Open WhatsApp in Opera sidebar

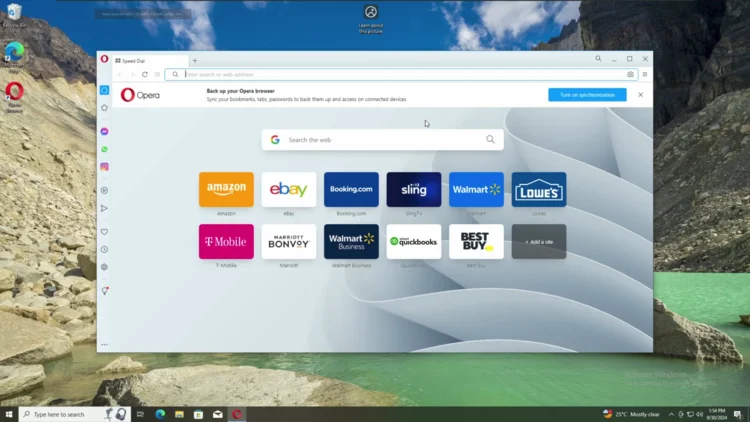click(104, 149)
